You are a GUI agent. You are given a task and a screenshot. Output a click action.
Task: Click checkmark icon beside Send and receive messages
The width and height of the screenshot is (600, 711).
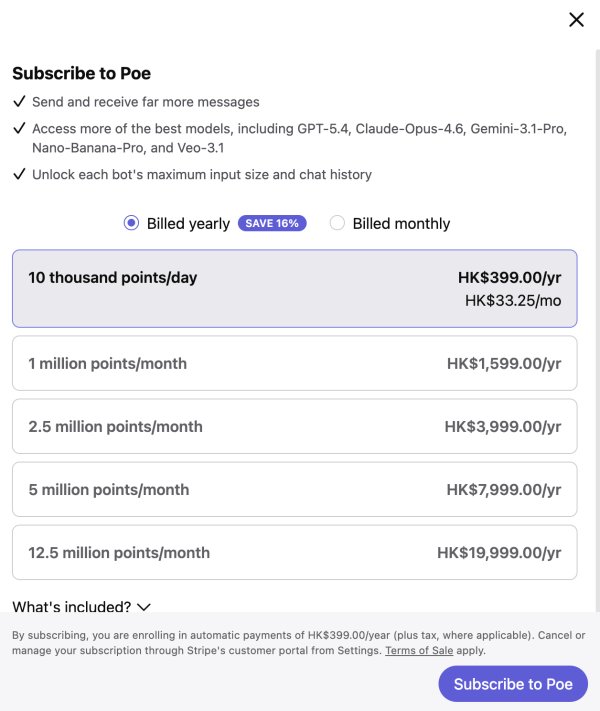19,102
